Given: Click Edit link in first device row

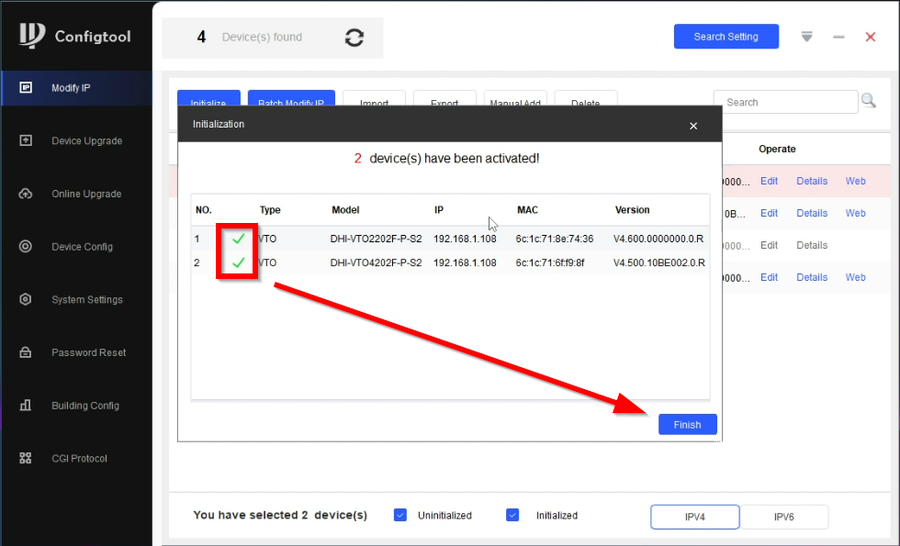Looking at the screenshot, I should click(x=769, y=181).
